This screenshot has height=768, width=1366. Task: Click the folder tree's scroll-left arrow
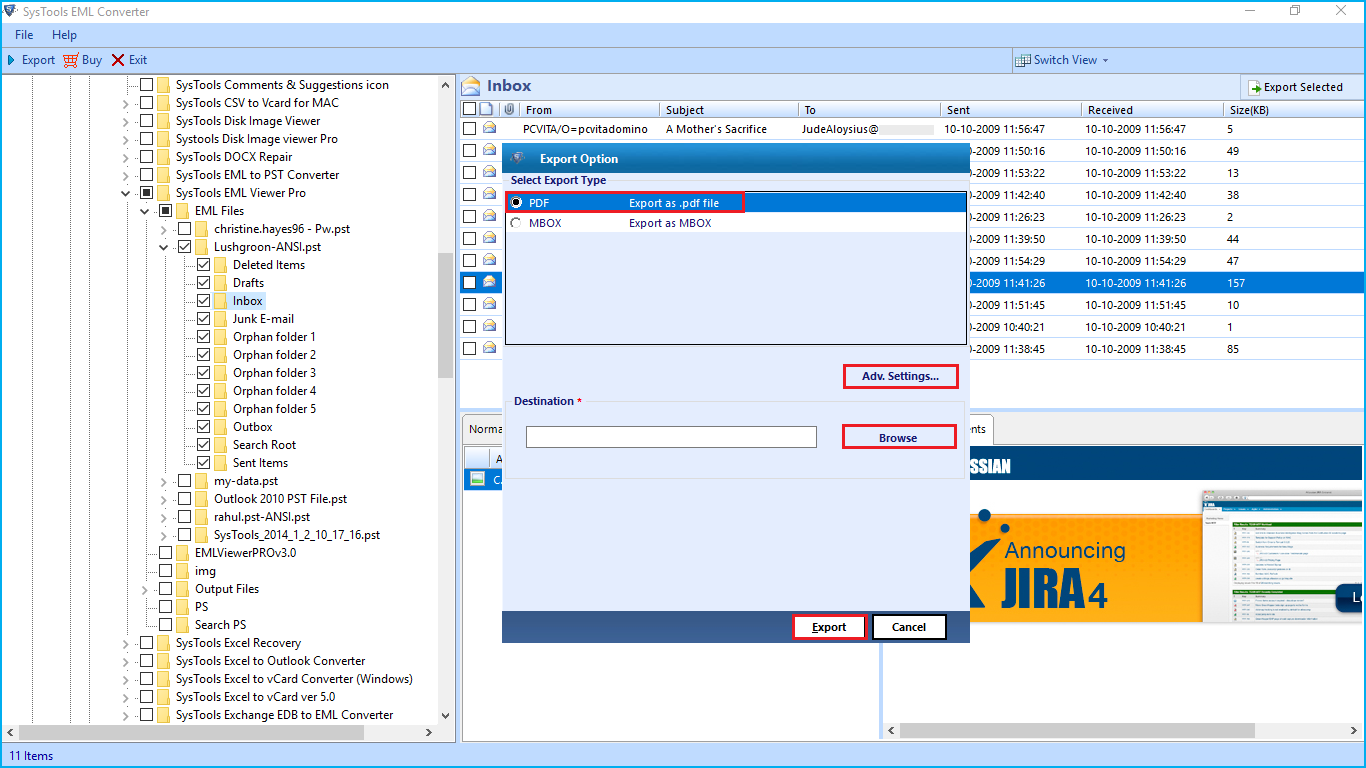click(10, 733)
